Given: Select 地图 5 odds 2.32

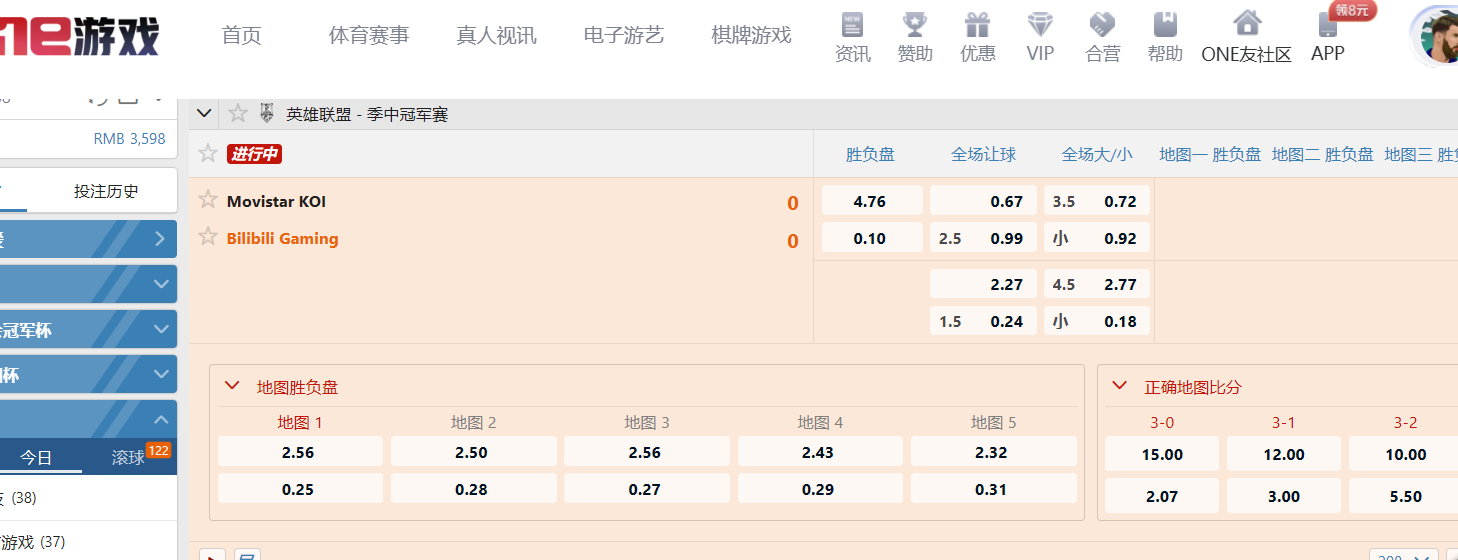Looking at the screenshot, I should (x=993, y=452).
